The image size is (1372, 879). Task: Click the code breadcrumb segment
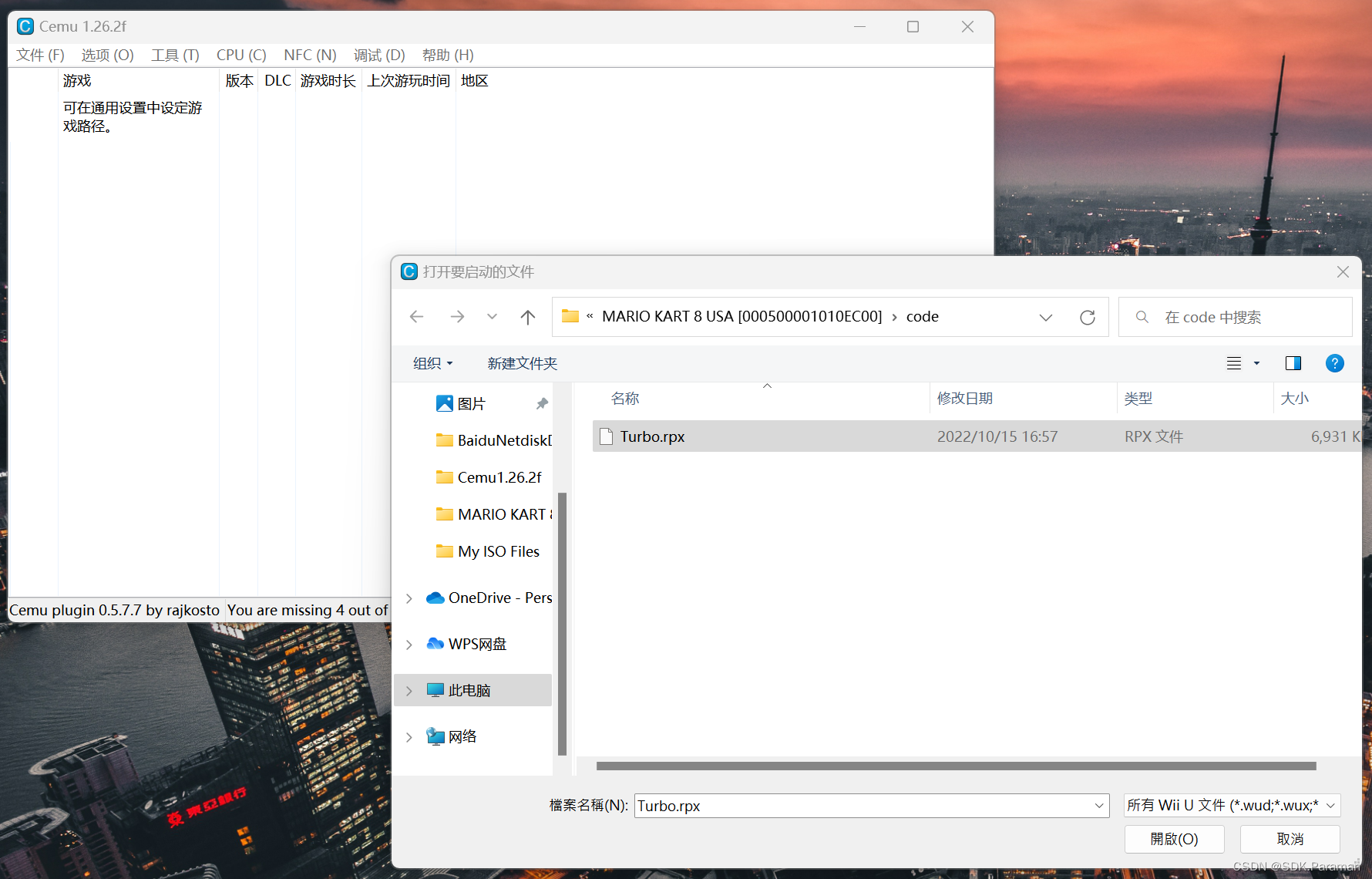coord(923,317)
